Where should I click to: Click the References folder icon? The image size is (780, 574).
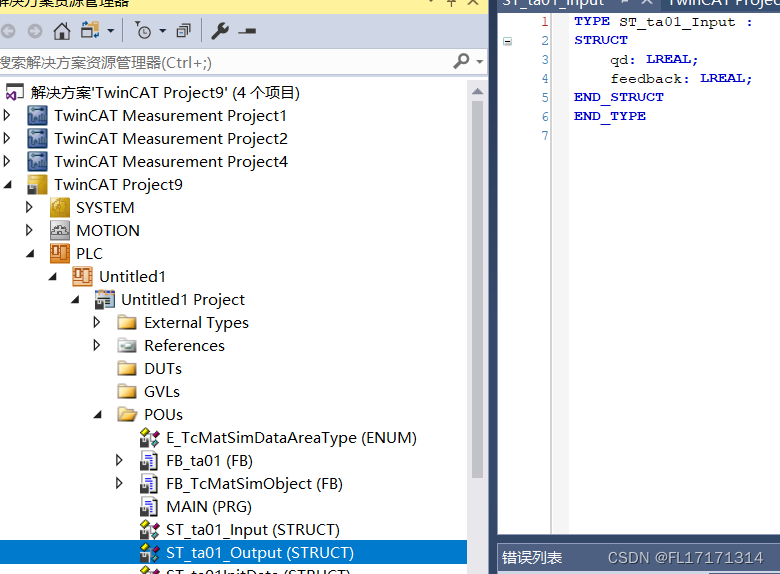point(127,346)
